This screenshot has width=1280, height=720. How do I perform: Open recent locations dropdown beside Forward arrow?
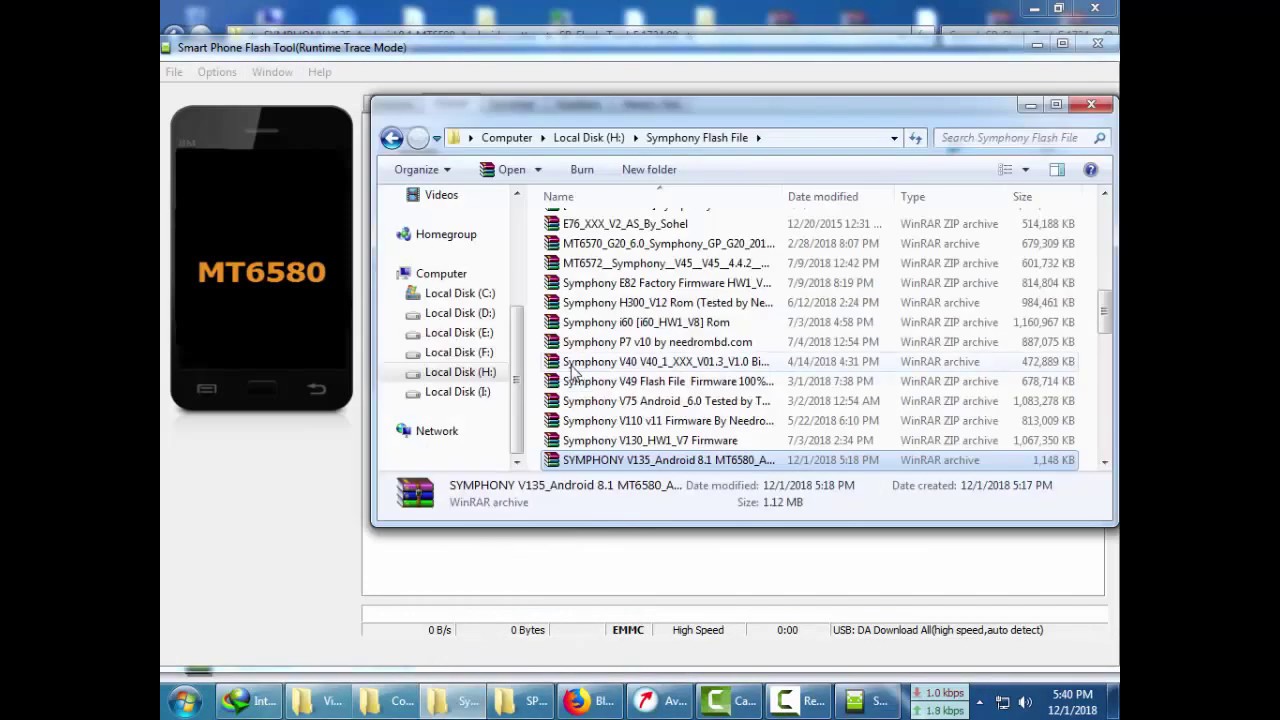coord(437,138)
